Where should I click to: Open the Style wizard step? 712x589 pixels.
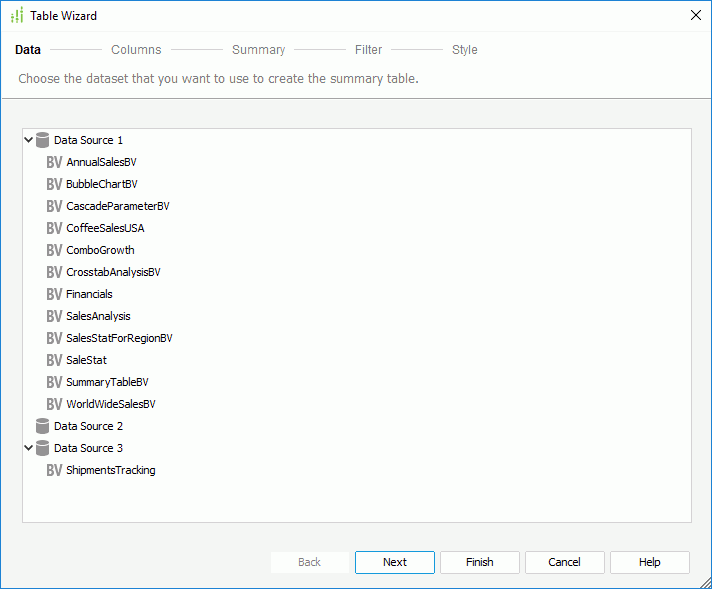click(464, 50)
